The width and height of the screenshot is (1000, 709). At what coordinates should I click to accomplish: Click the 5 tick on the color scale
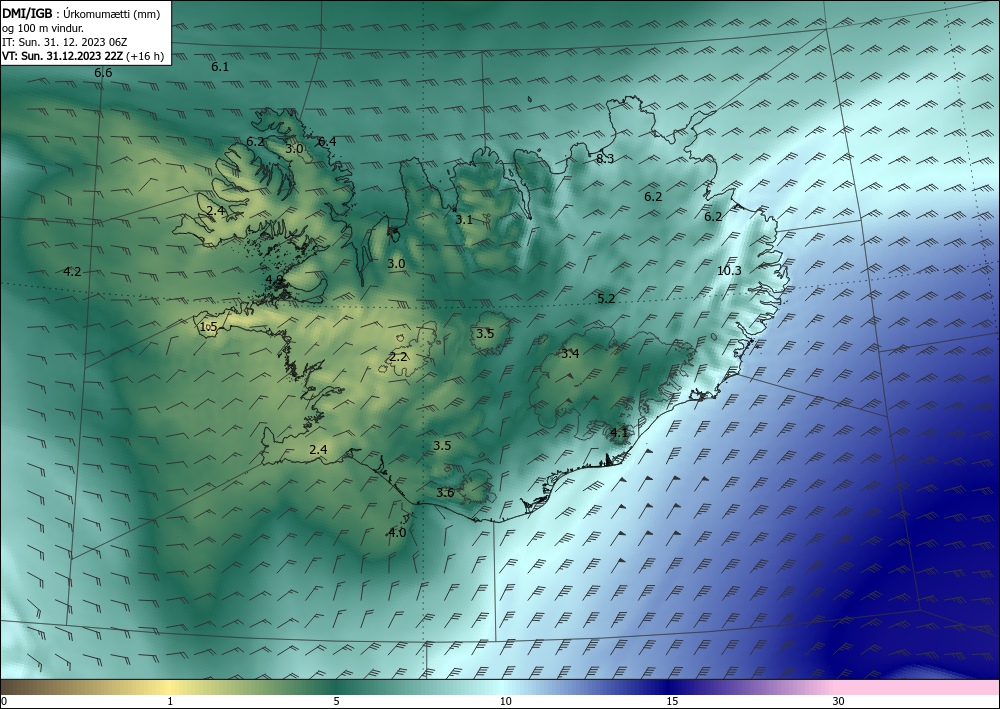336,701
